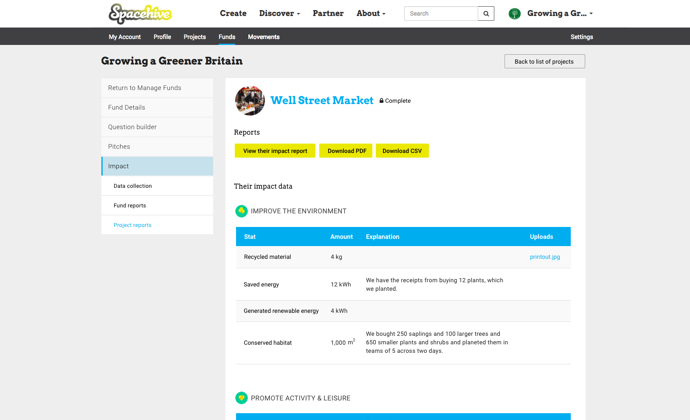Open the printout.jpg upload link

click(x=545, y=257)
